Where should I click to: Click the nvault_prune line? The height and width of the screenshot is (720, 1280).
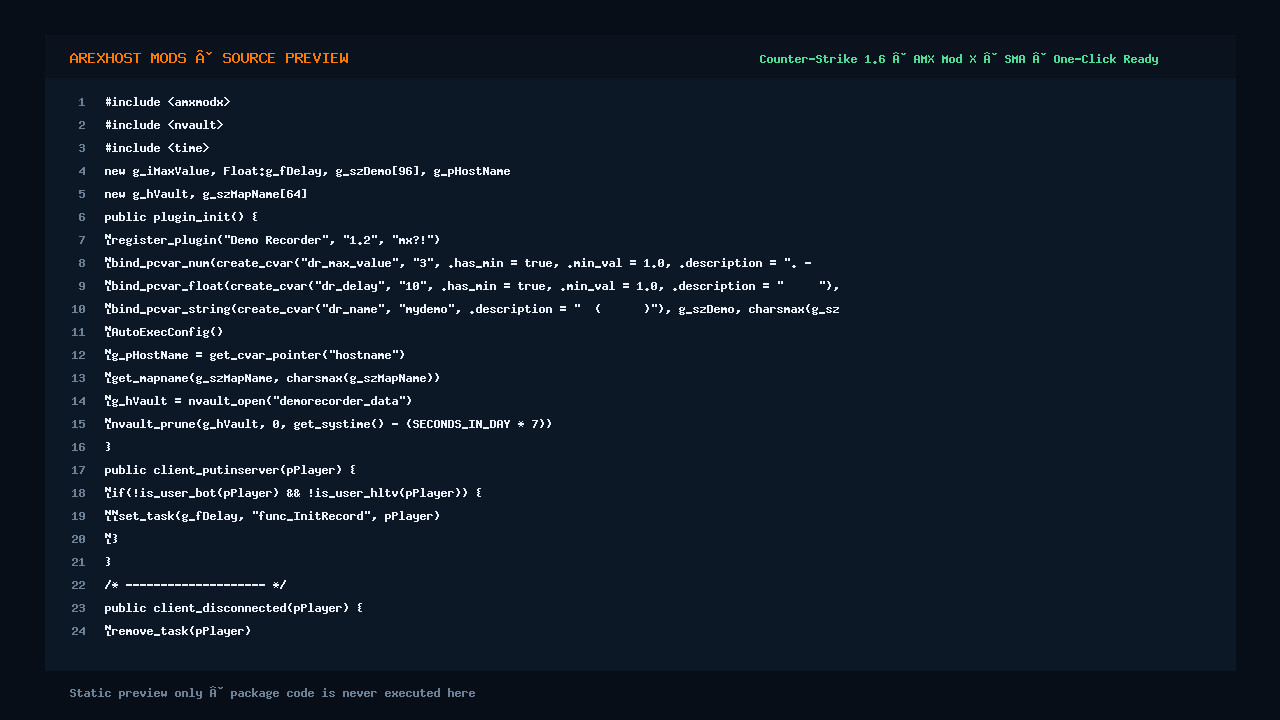(x=328, y=424)
